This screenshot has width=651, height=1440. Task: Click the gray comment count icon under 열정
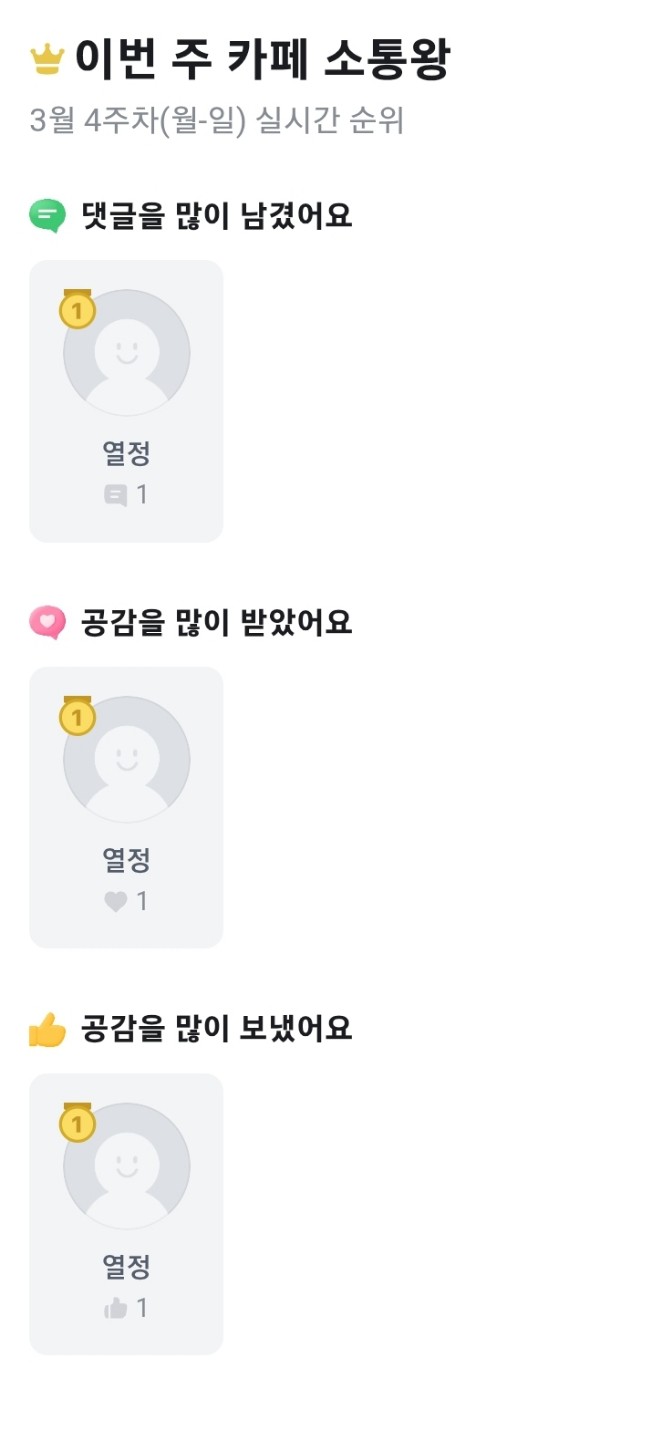tap(116, 495)
